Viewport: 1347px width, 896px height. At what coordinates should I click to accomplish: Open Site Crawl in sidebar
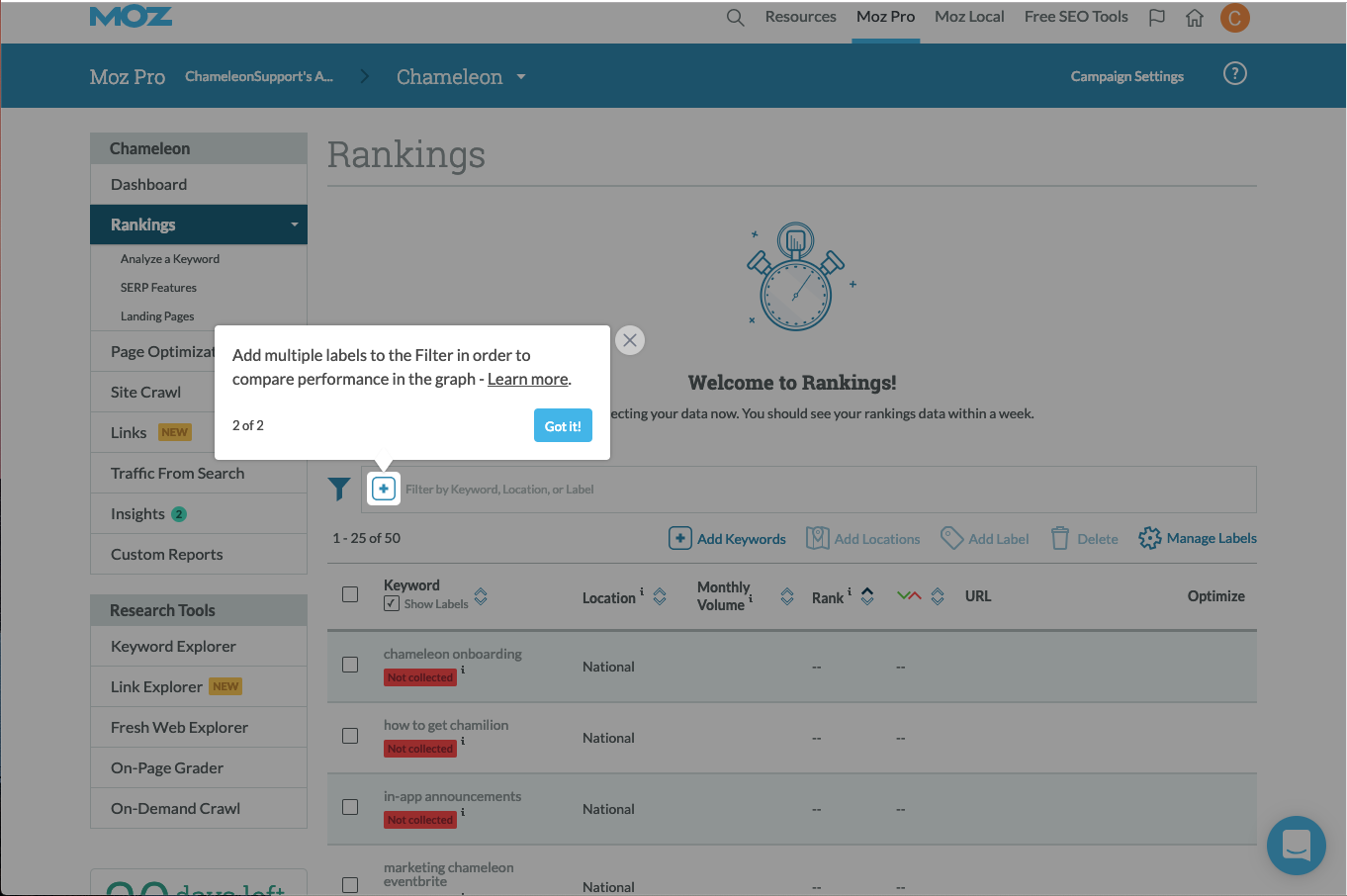tap(199, 393)
